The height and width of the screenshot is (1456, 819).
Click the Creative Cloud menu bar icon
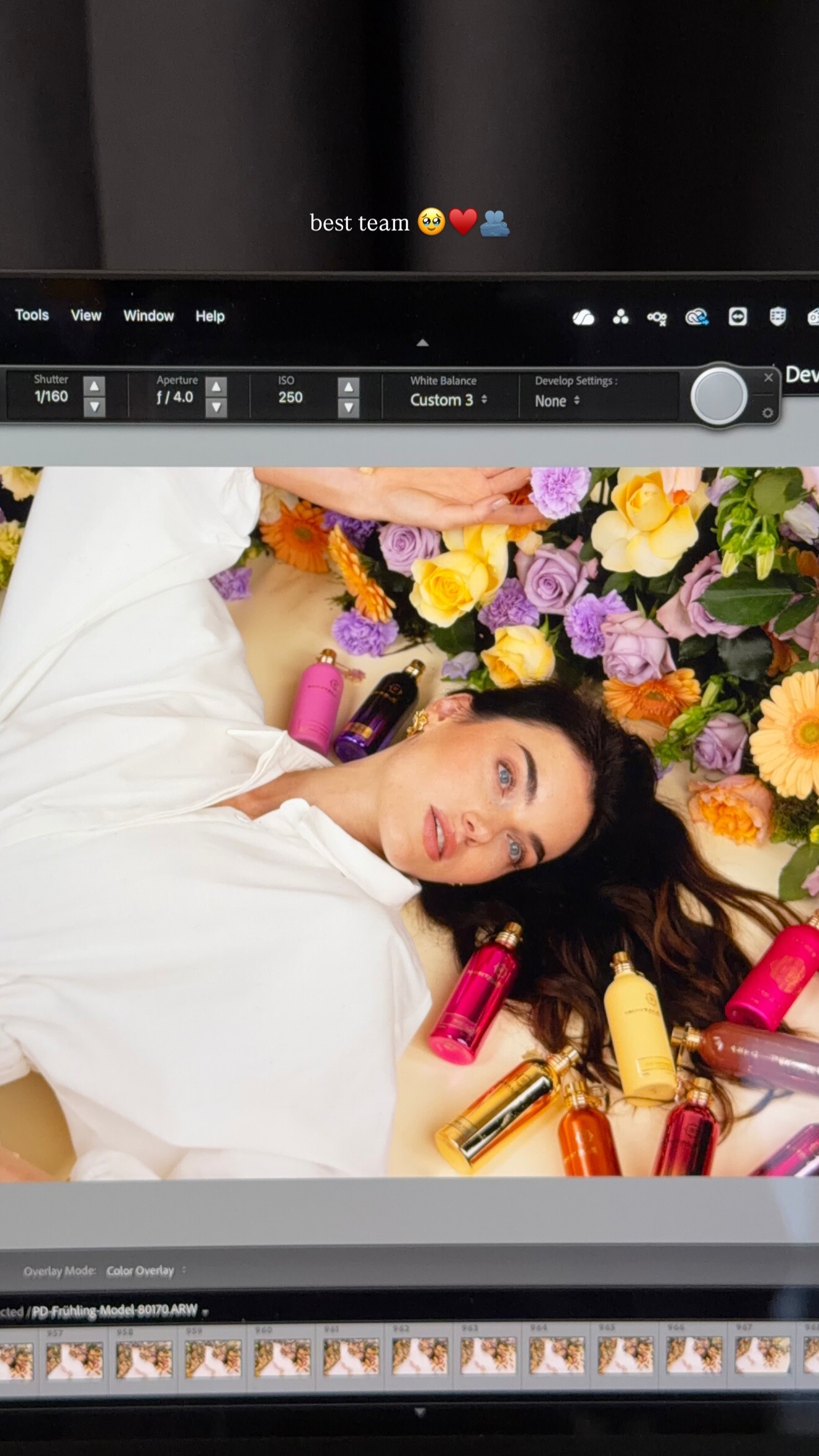583,318
